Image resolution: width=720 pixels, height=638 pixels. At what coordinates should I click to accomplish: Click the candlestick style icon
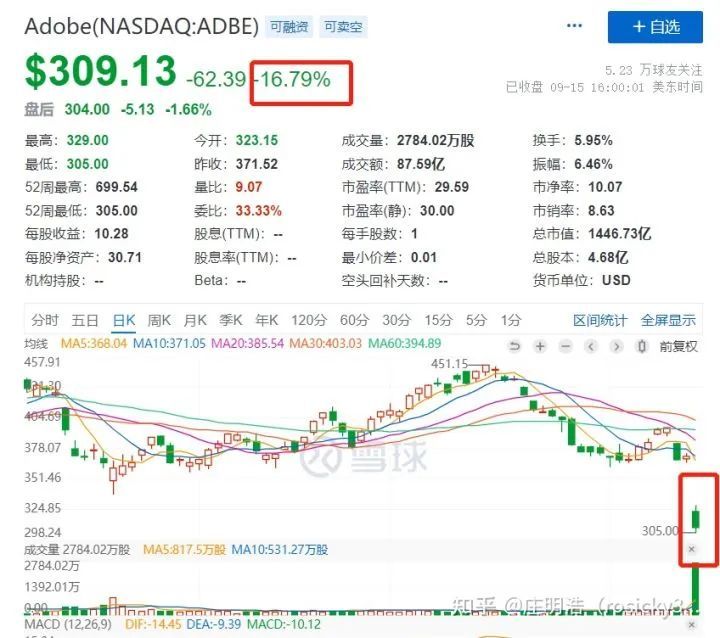[642, 346]
